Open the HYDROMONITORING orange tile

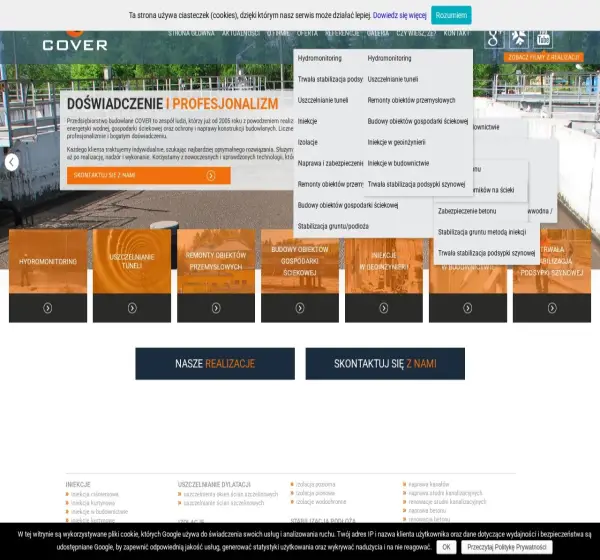(x=48, y=261)
